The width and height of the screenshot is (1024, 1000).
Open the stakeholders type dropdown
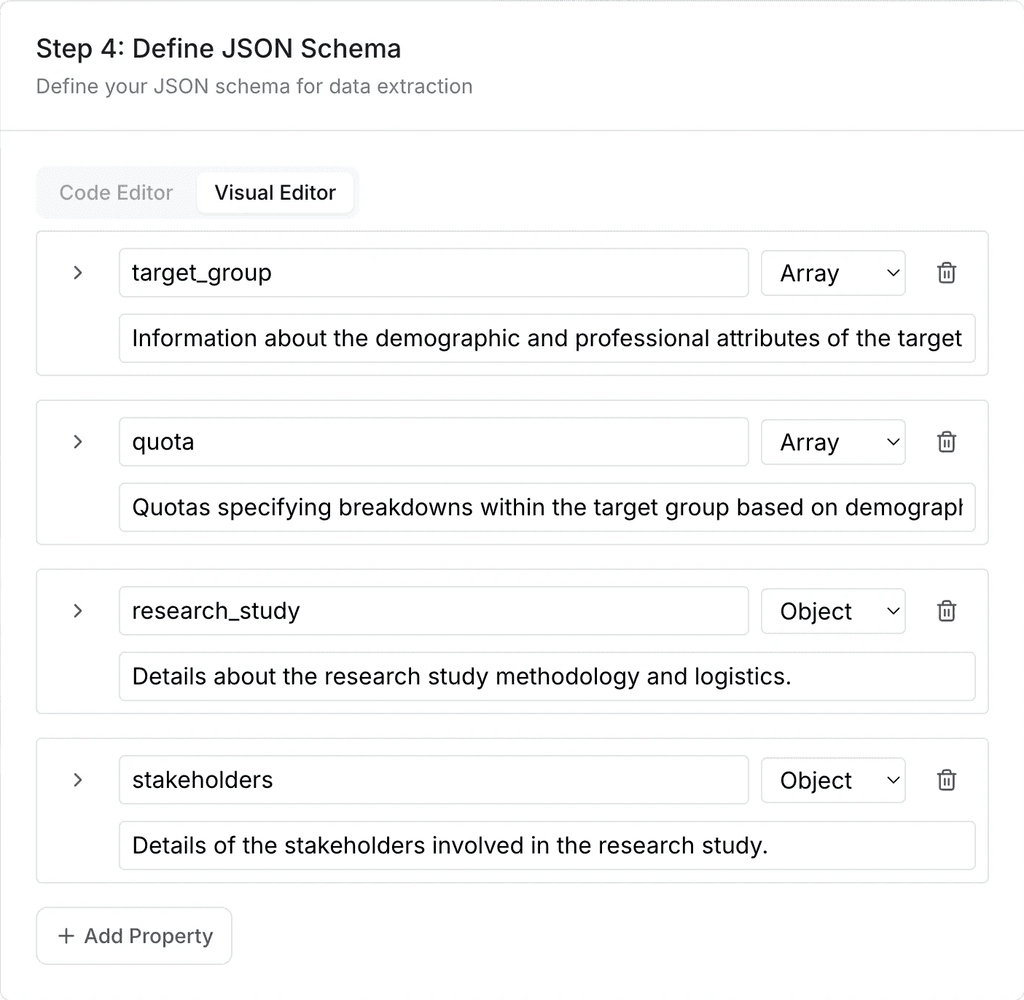[x=833, y=780]
